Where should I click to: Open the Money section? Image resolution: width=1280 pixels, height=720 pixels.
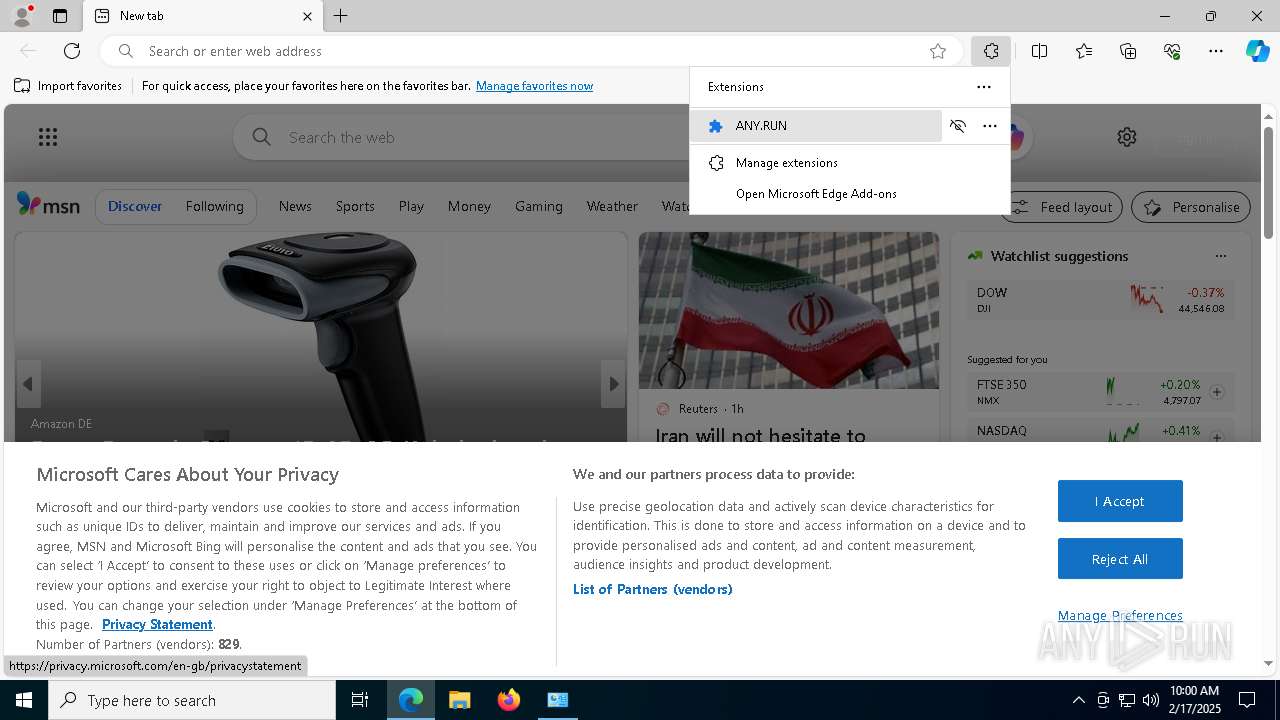469,206
